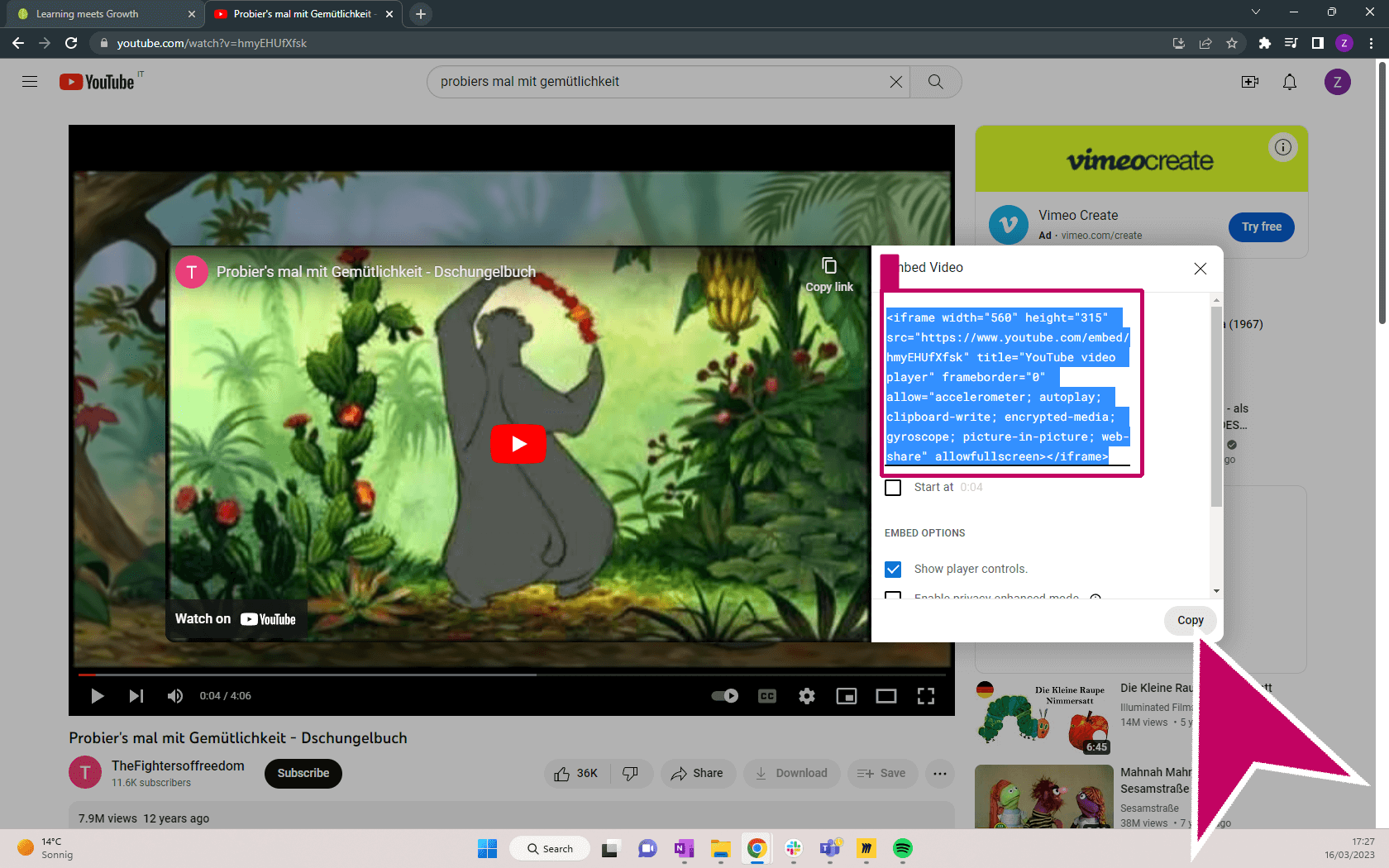
Task: Go back in browser history
Action: 18,43
